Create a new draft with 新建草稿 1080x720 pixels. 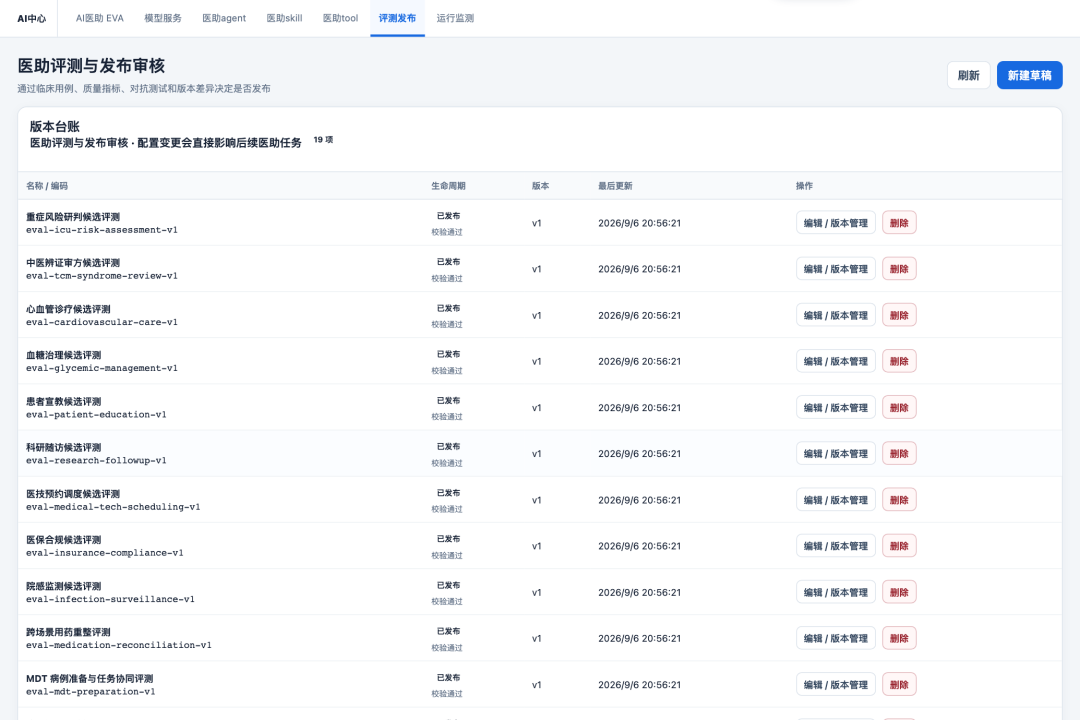tap(1029, 75)
